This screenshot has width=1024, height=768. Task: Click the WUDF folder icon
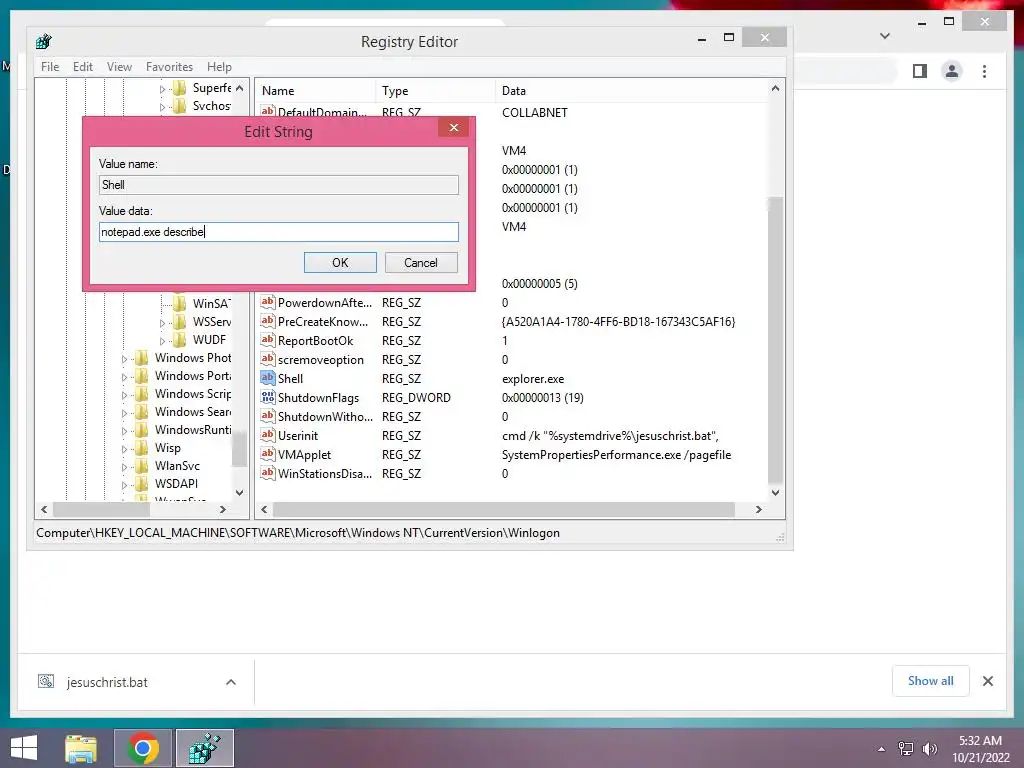[179, 340]
